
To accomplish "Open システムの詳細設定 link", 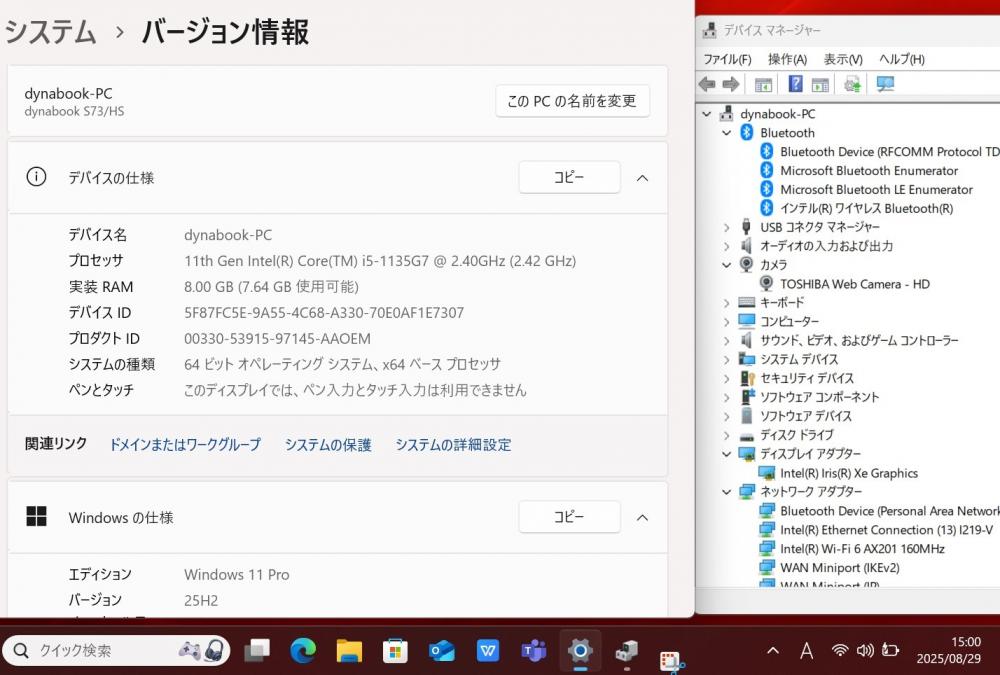I will 453,445.
